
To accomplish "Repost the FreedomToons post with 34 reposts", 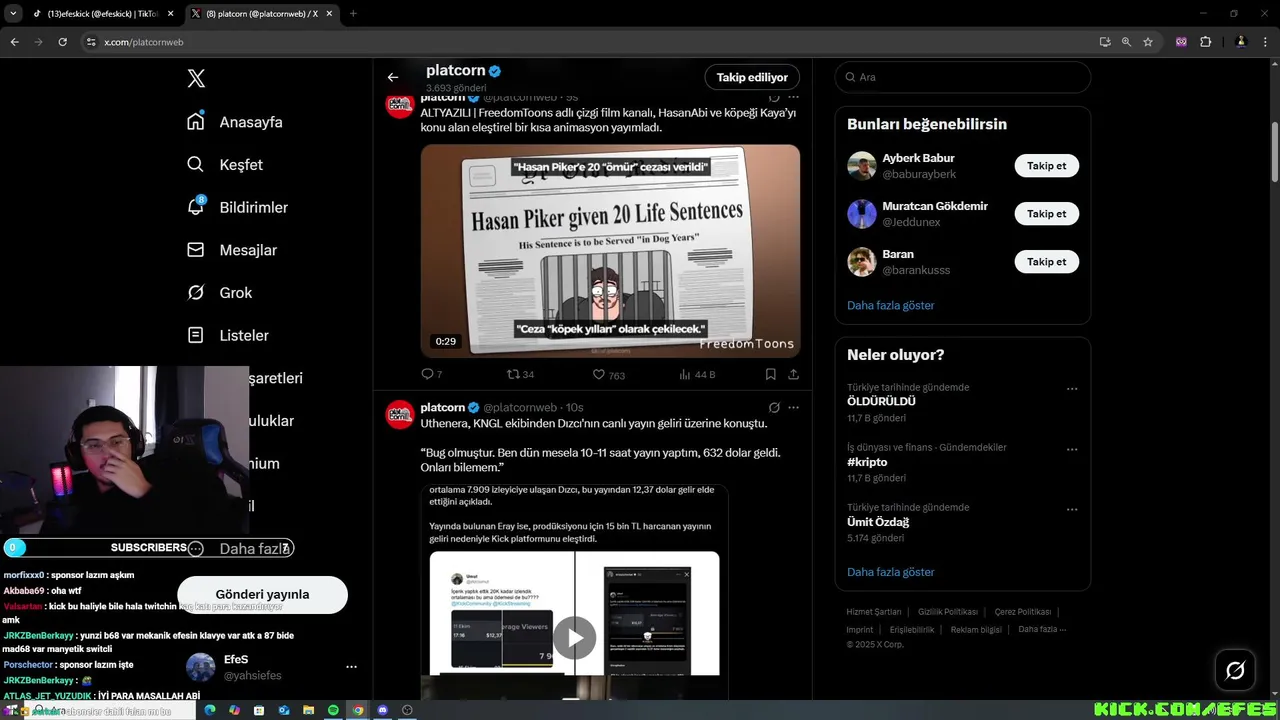I will coord(520,374).
